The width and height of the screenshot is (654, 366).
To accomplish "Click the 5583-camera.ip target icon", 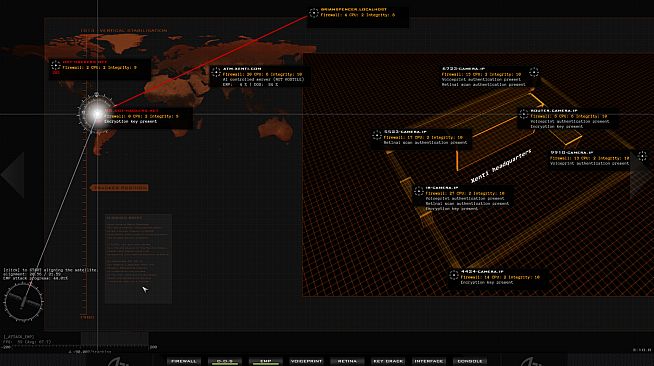I will 377,135.
